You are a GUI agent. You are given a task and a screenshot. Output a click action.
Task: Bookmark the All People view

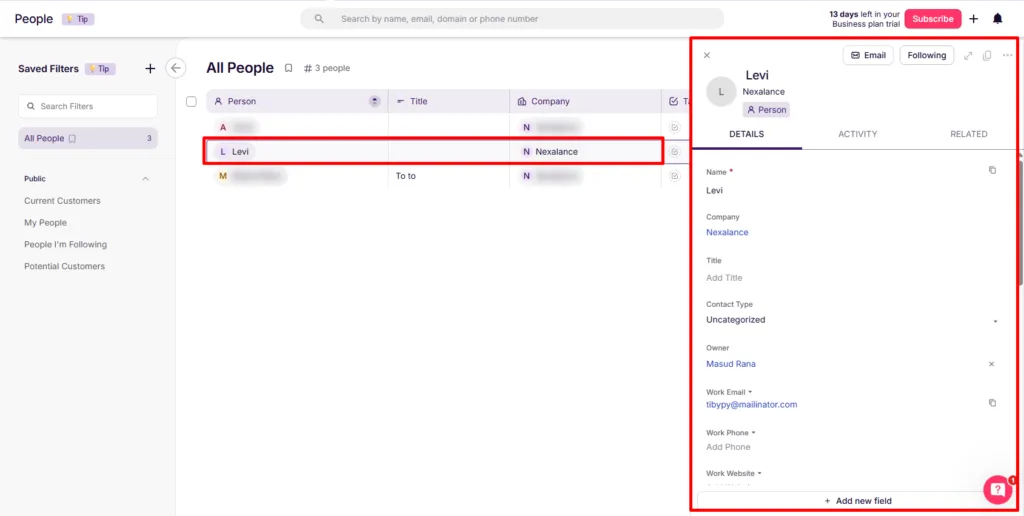coord(289,68)
